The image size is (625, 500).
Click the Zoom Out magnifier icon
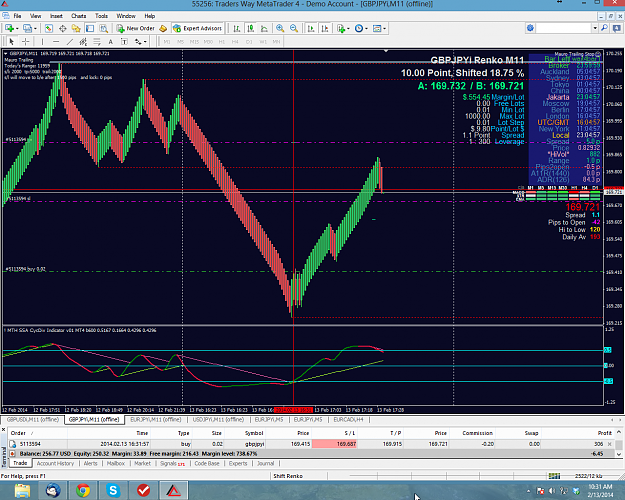coord(294,28)
